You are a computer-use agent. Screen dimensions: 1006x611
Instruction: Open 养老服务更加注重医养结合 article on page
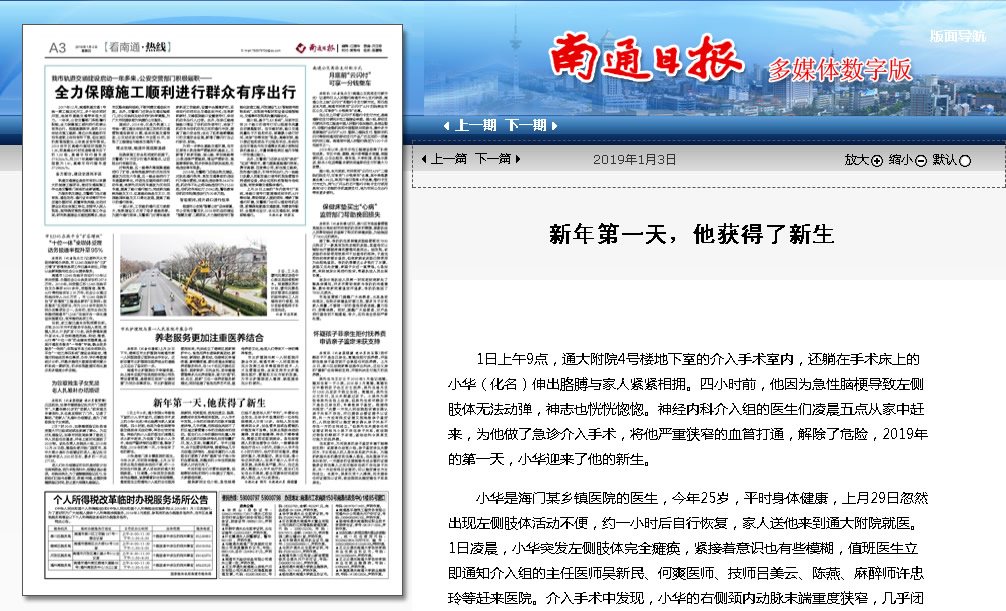tap(207, 338)
